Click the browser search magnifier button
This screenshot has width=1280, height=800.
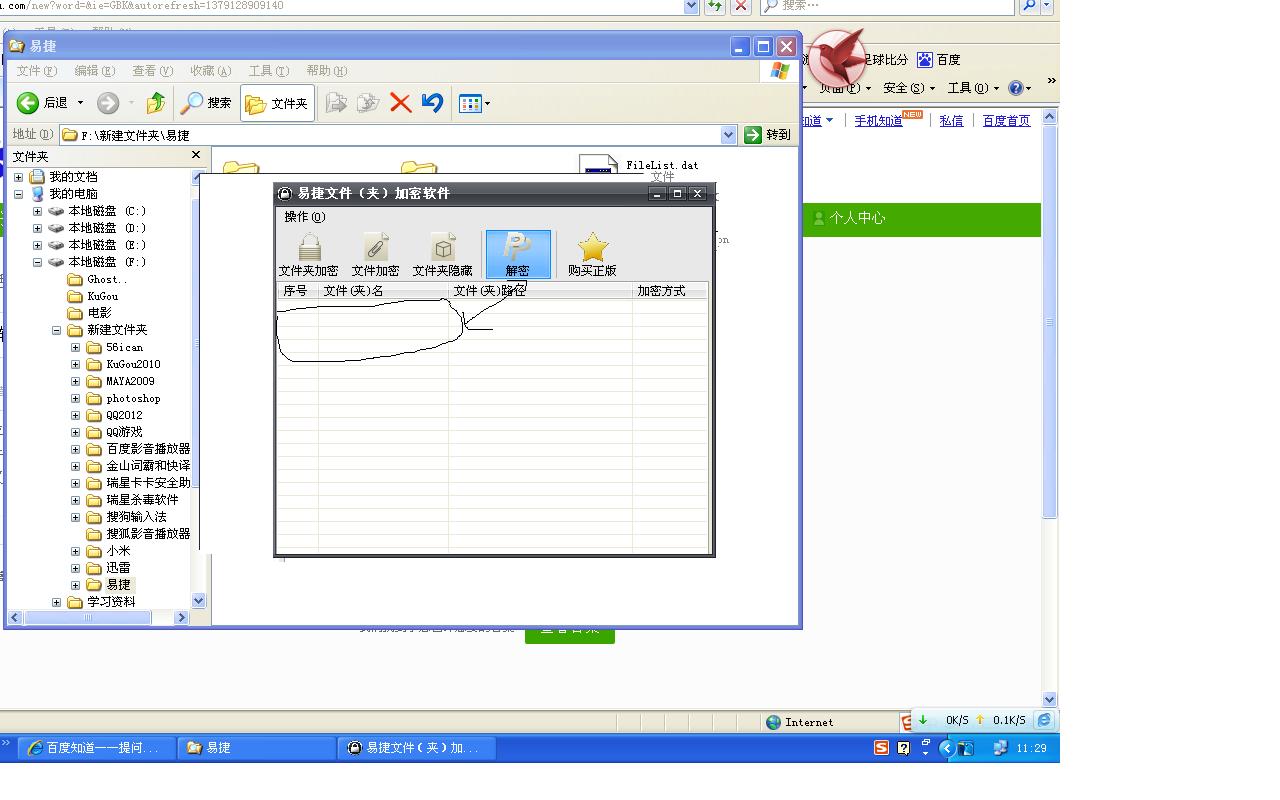point(1029,6)
